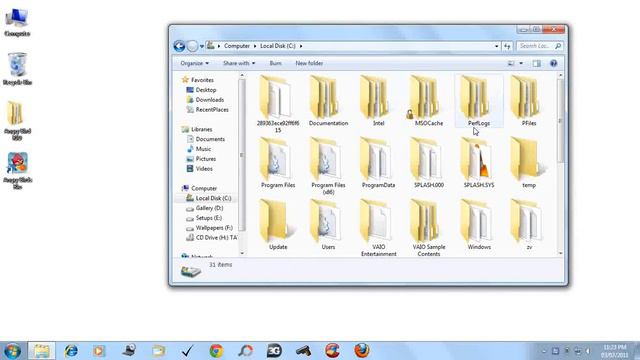Click the navigation pane scrollbar

242,155
